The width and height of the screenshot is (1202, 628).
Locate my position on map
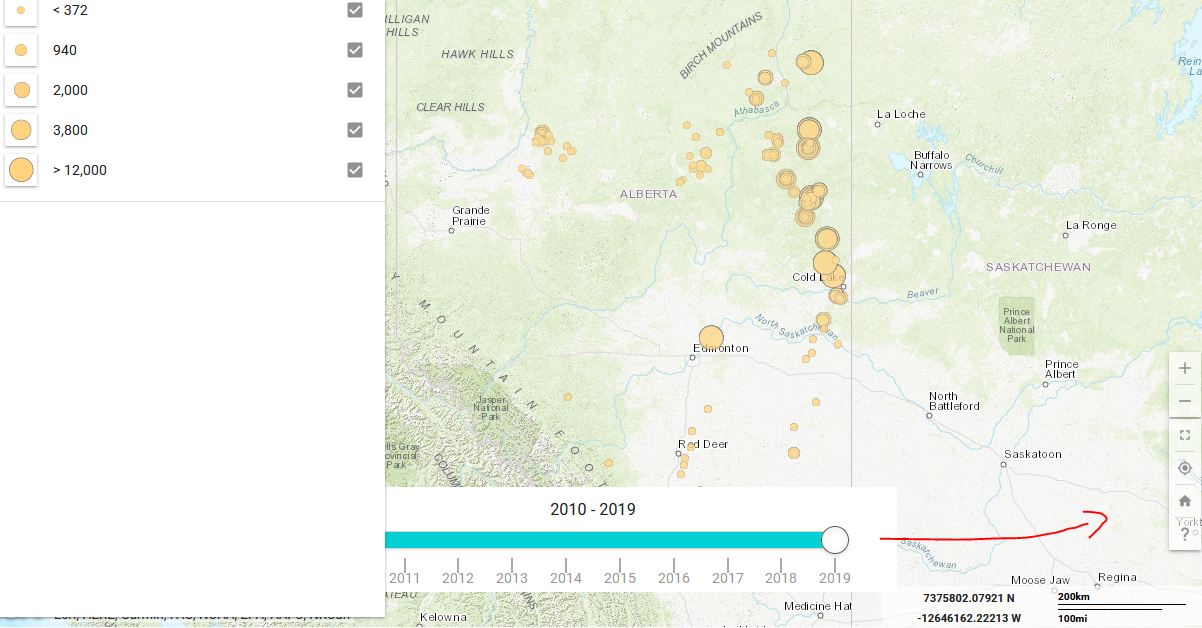(1185, 468)
